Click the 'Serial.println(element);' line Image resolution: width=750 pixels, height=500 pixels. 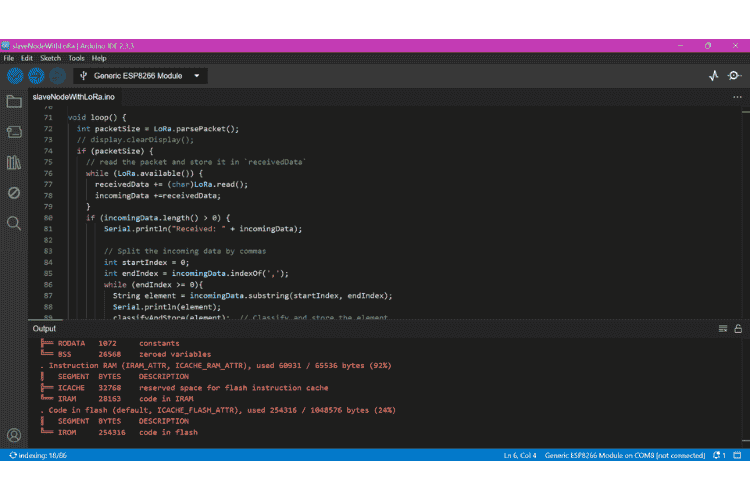[x=167, y=307]
